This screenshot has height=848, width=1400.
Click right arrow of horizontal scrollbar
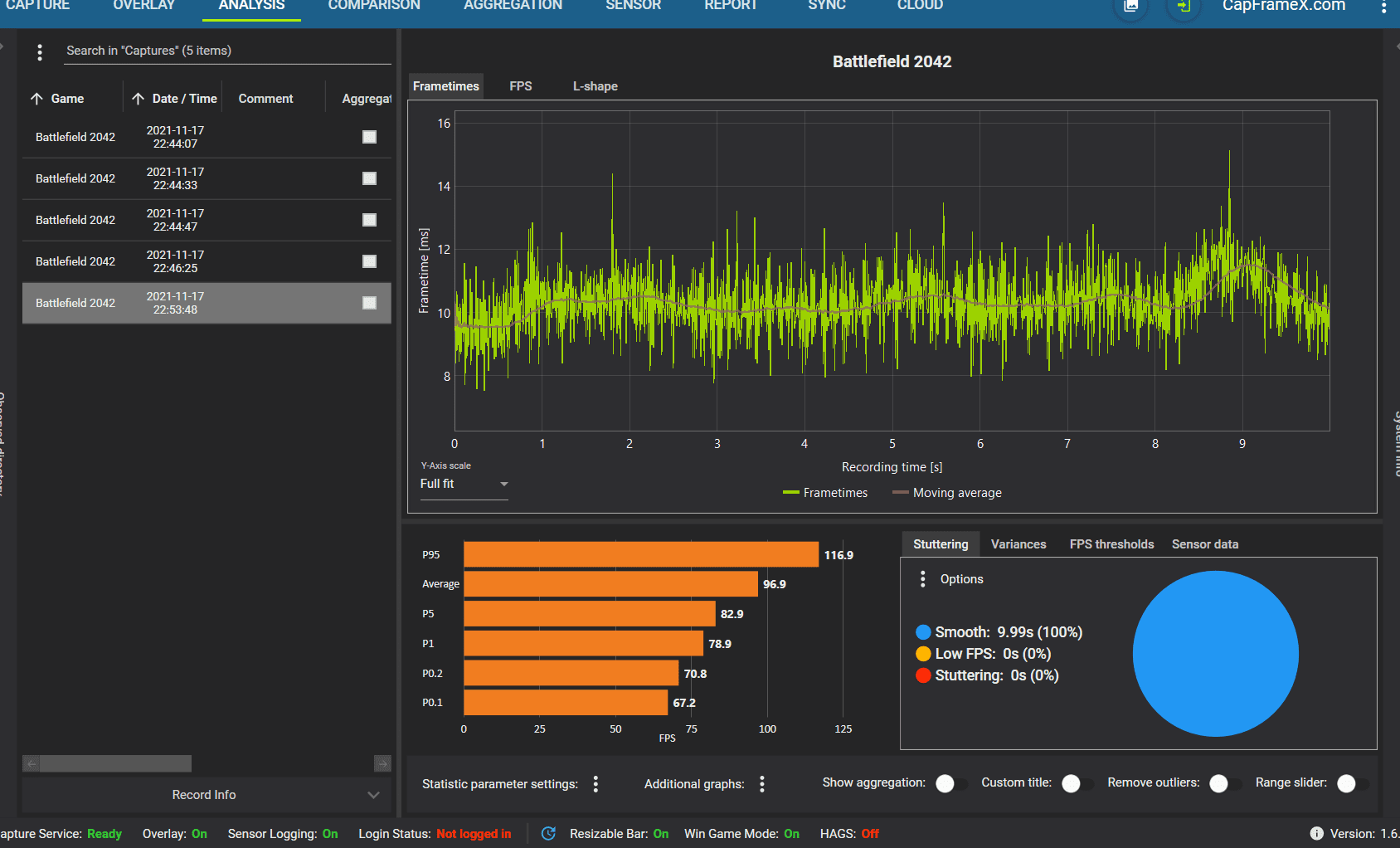[x=382, y=763]
